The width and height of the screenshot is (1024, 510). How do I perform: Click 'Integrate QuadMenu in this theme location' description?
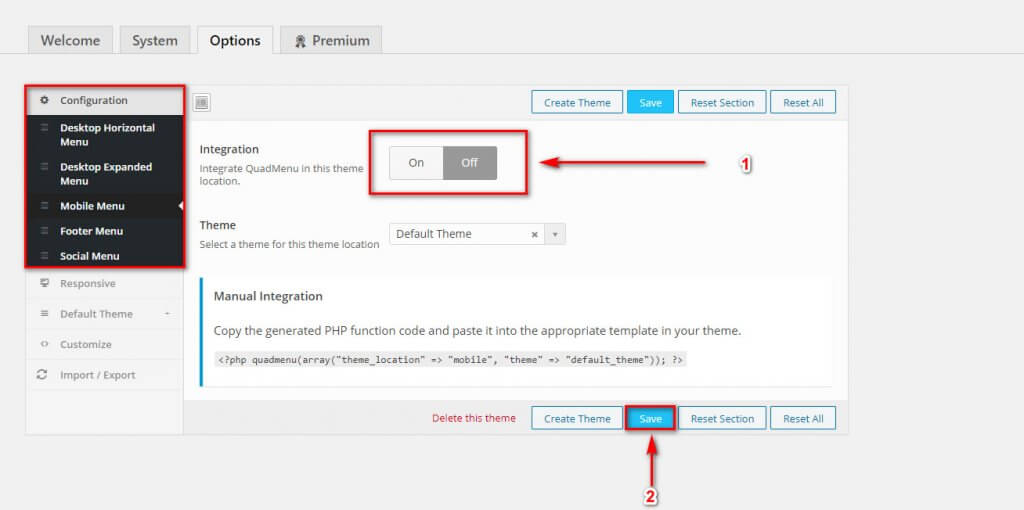pyautogui.click(x=281, y=175)
